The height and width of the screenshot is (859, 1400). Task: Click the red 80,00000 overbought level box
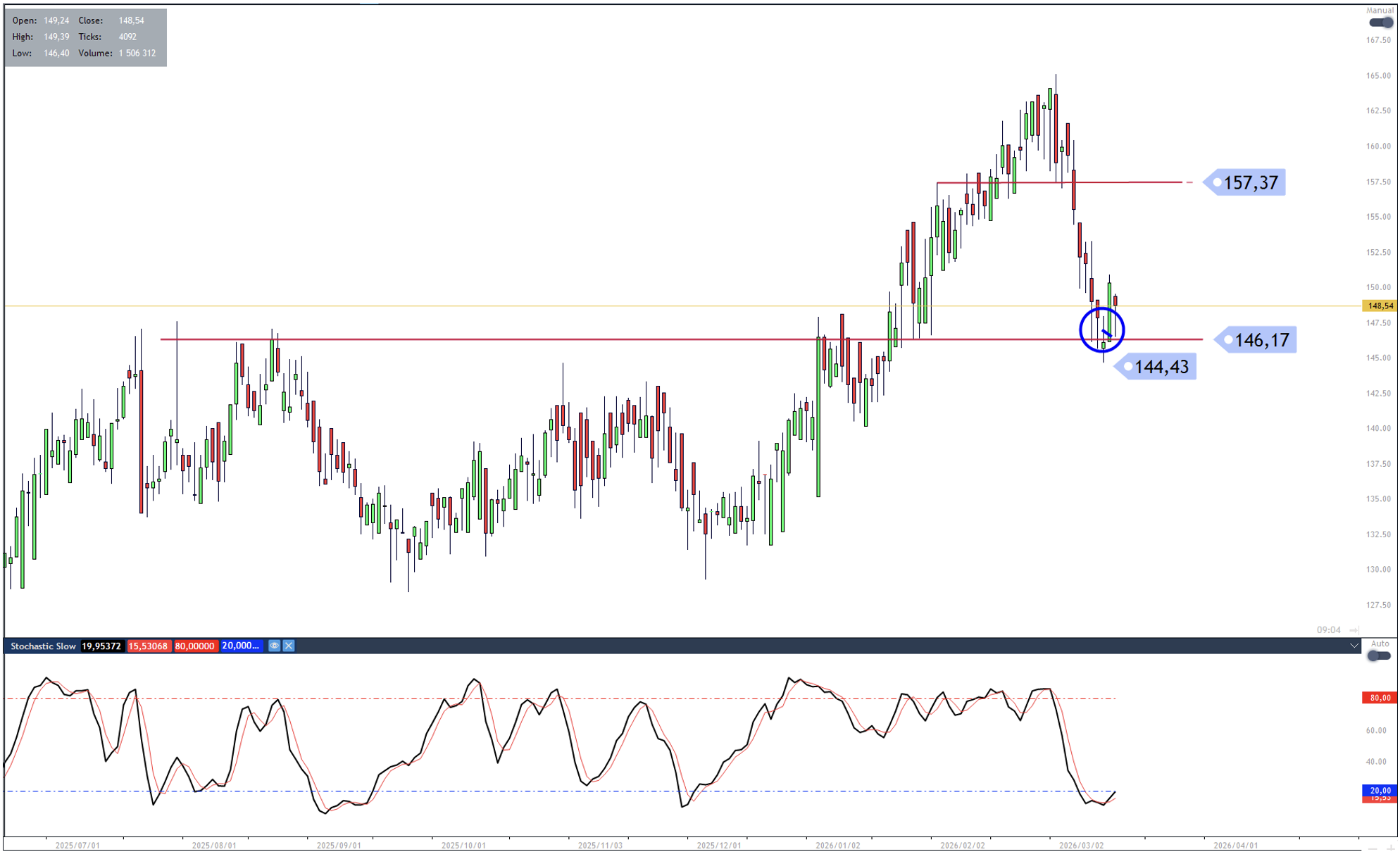pyautogui.click(x=195, y=646)
